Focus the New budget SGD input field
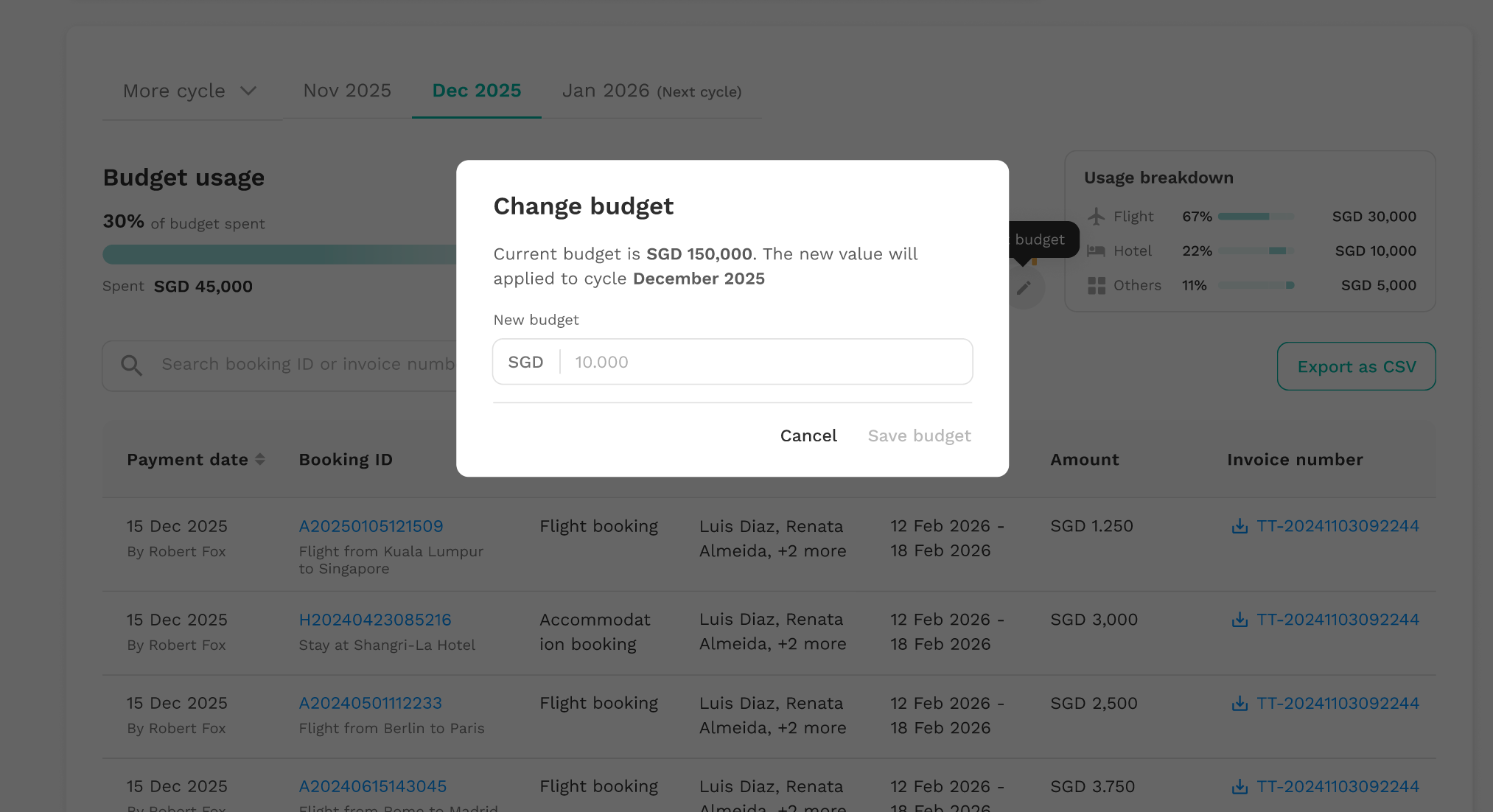 [x=732, y=362]
